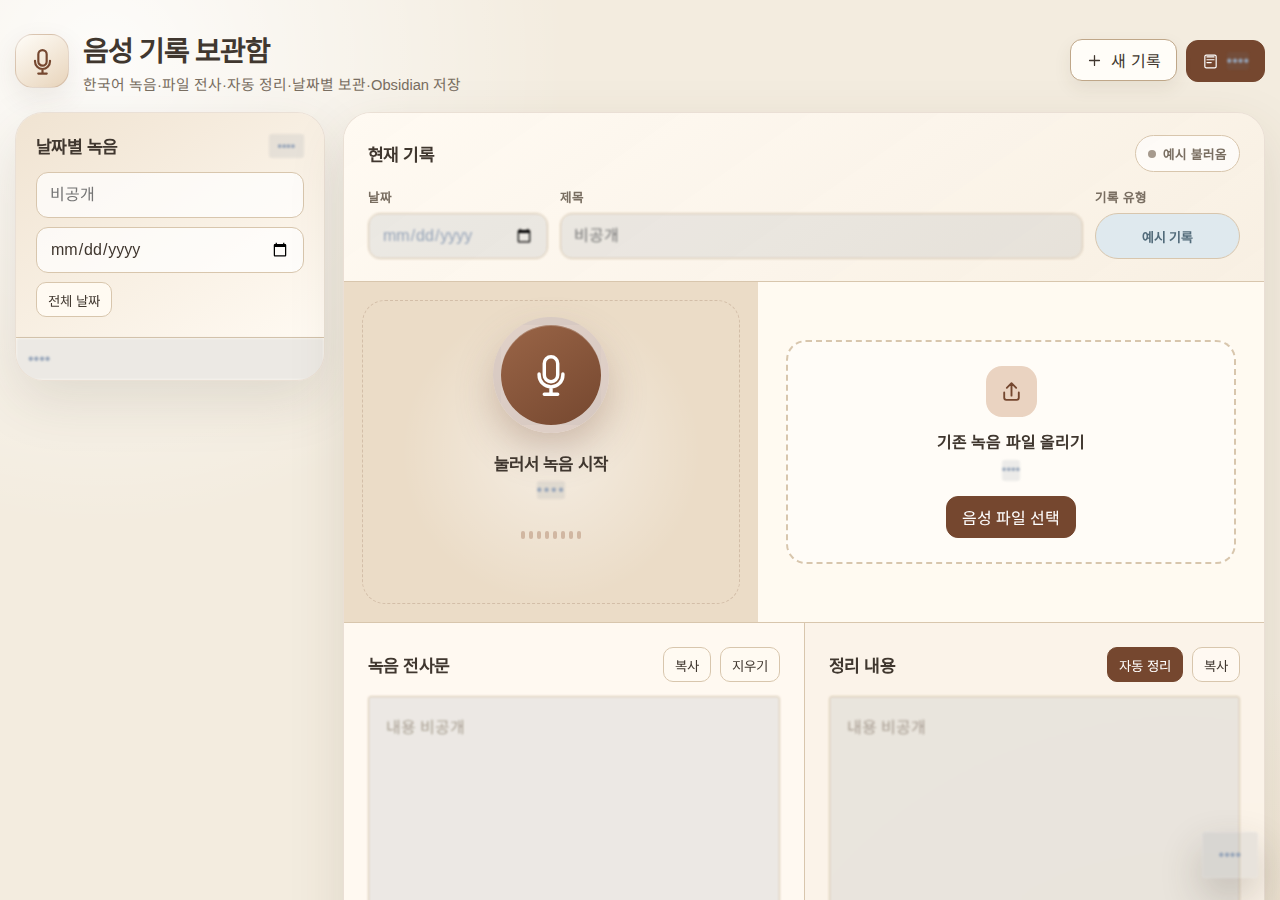
Task: Click 음성 파일 선택 to choose audio
Action: pyautogui.click(x=1011, y=517)
